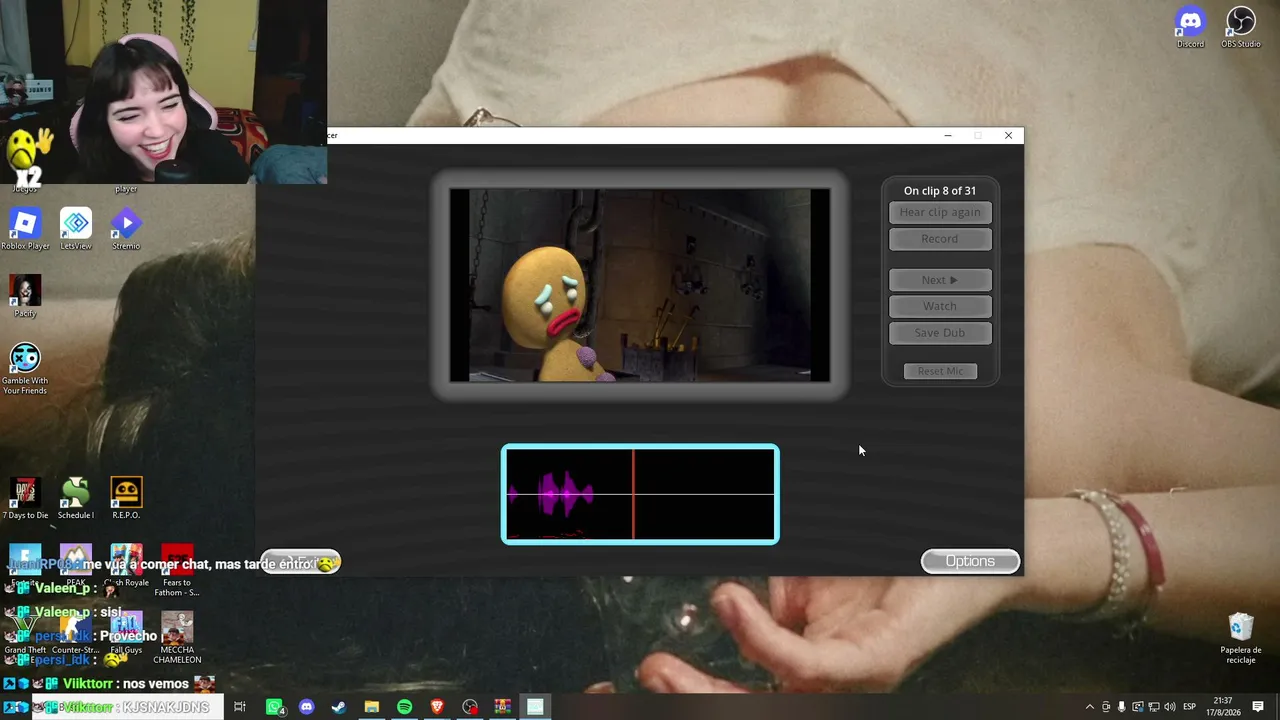
Task: Click the Hear clip again button
Action: [x=940, y=212]
